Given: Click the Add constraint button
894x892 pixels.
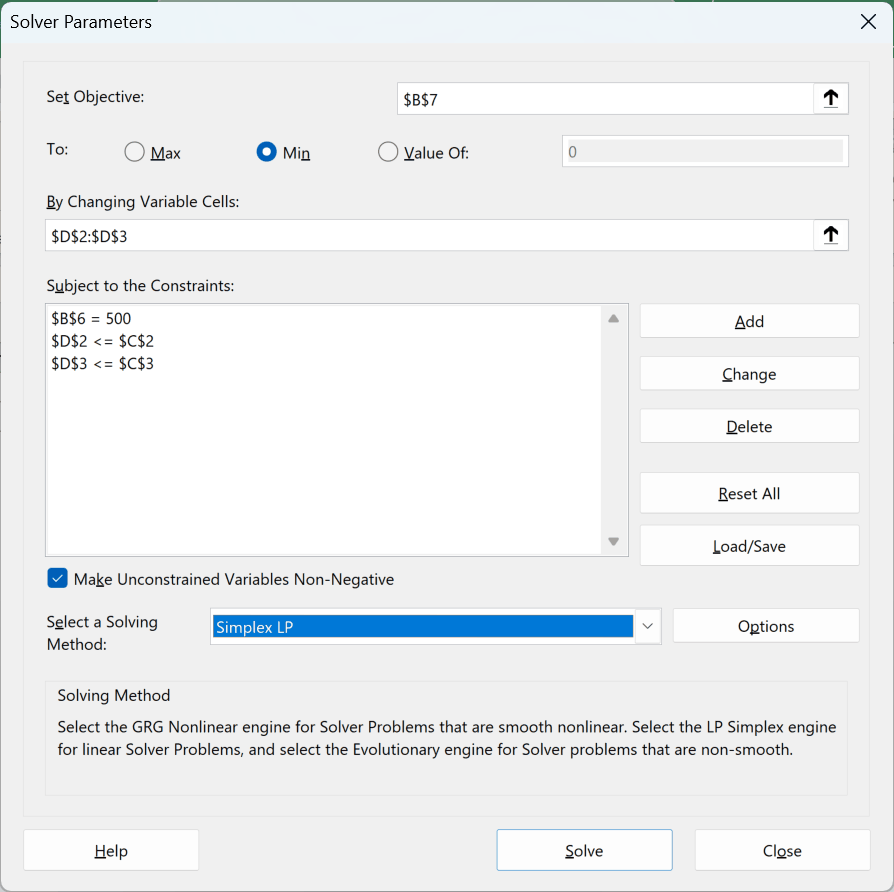Looking at the screenshot, I should [x=749, y=321].
